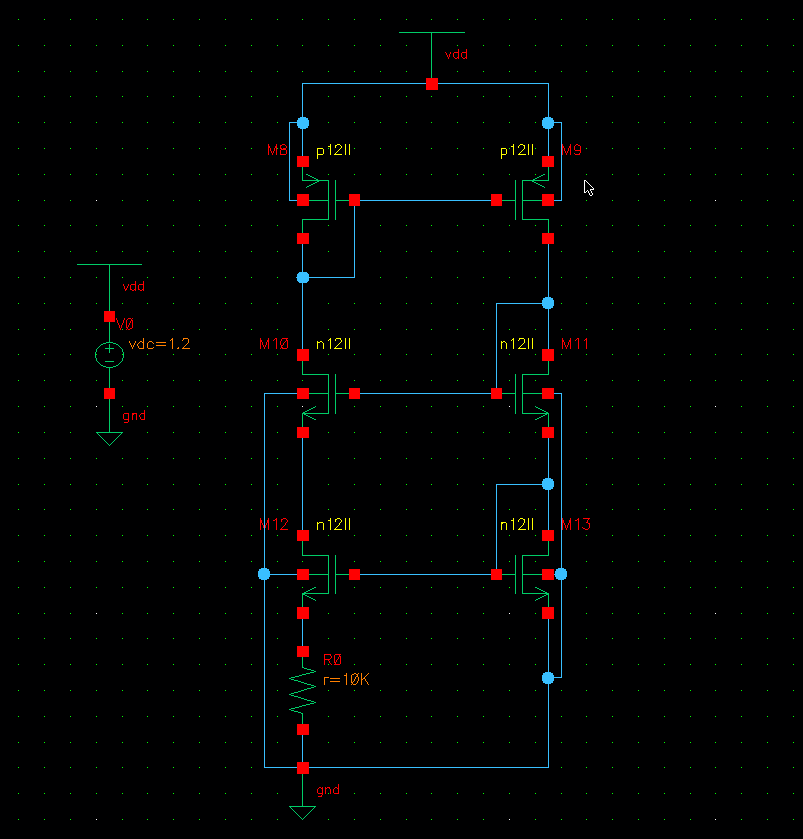Select the gate wire joining M8 and M9
Screen dimensions: 803x839
click(425, 200)
